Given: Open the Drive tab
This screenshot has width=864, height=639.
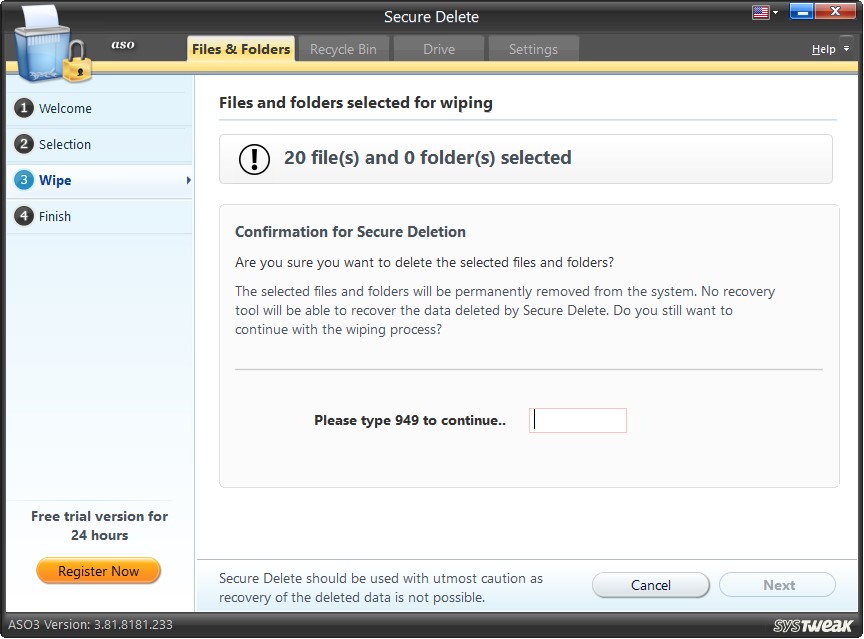Looking at the screenshot, I should 438,47.
